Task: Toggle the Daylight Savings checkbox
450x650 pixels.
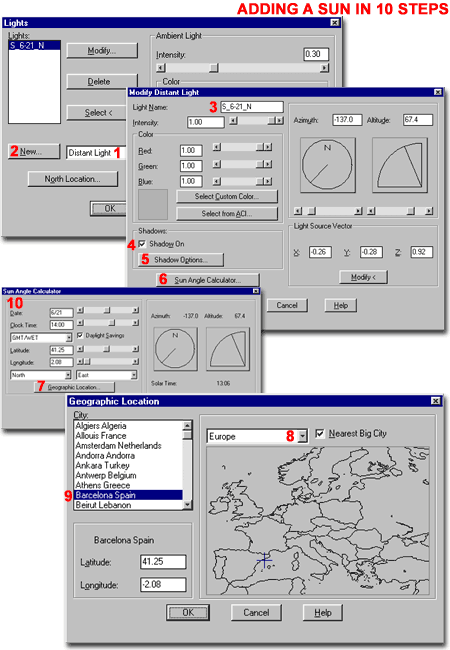Action: click(x=80, y=335)
